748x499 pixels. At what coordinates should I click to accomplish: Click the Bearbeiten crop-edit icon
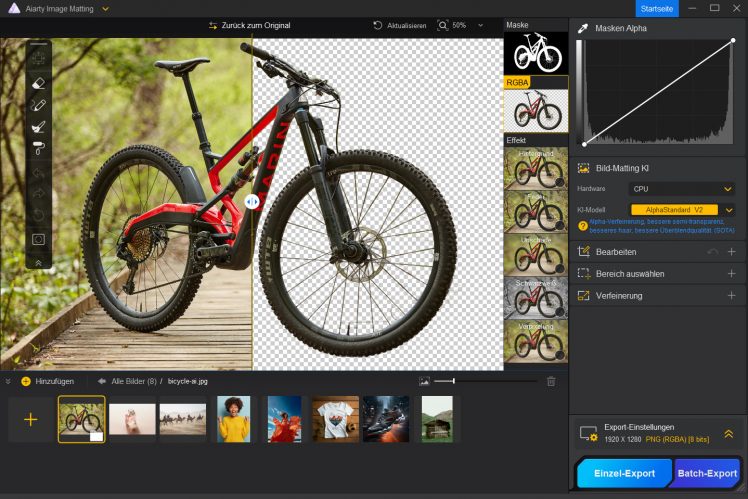(583, 251)
